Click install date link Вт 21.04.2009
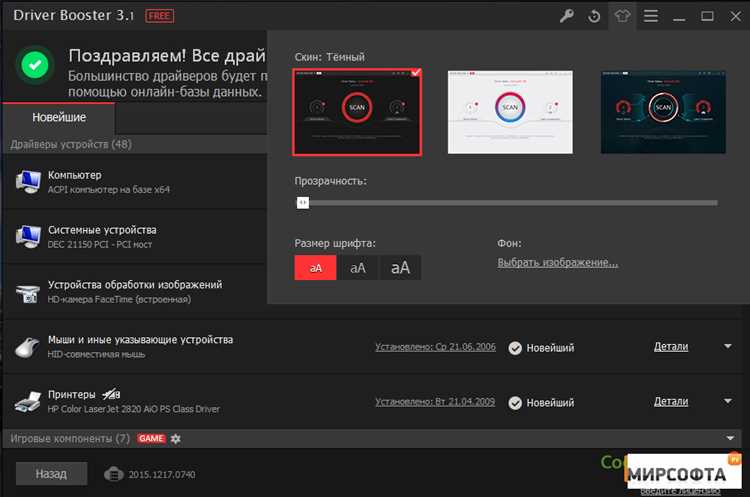This screenshot has height=497, width=750. point(435,402)
